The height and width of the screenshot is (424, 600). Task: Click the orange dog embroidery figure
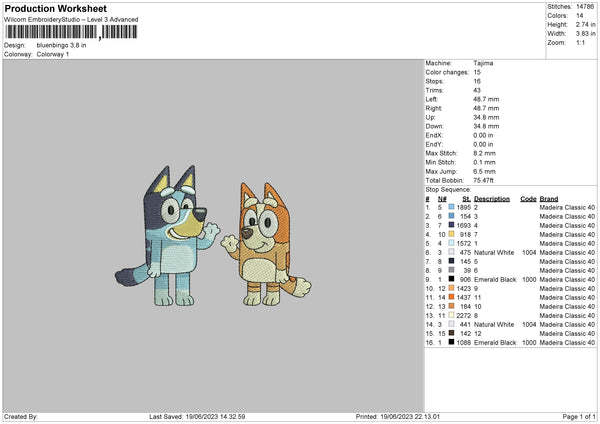point(266,244)
